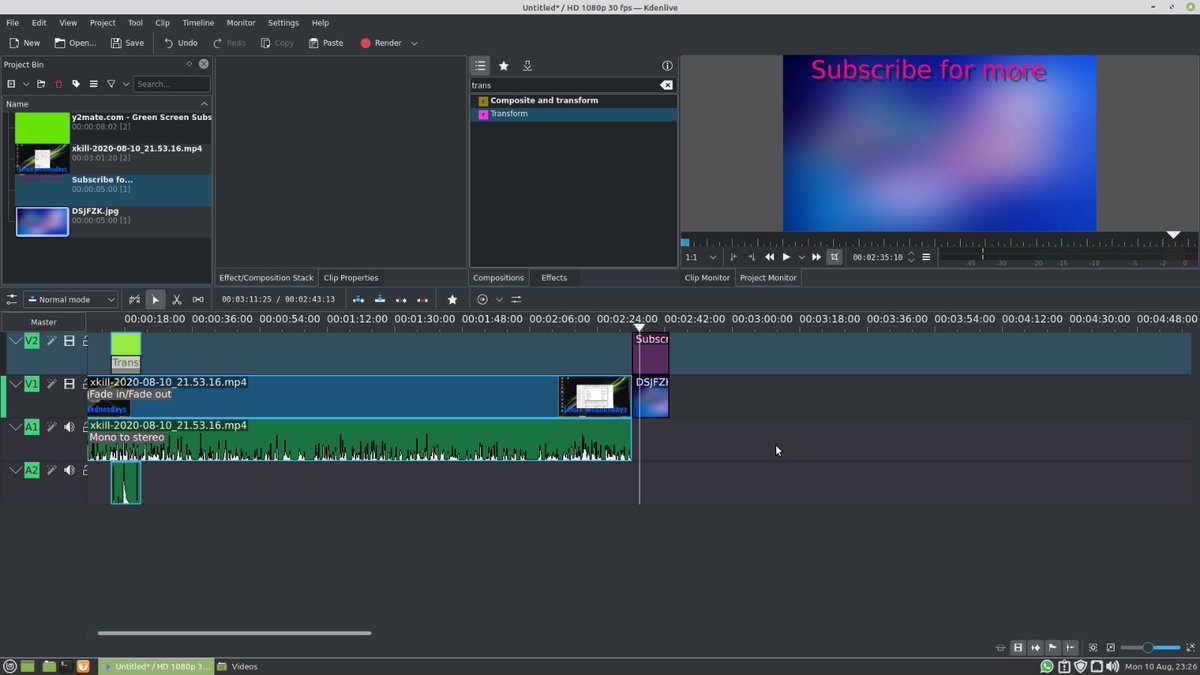Open the monitor playback speed dropdown
1200x675 pixels.
[x=802, y=257]
